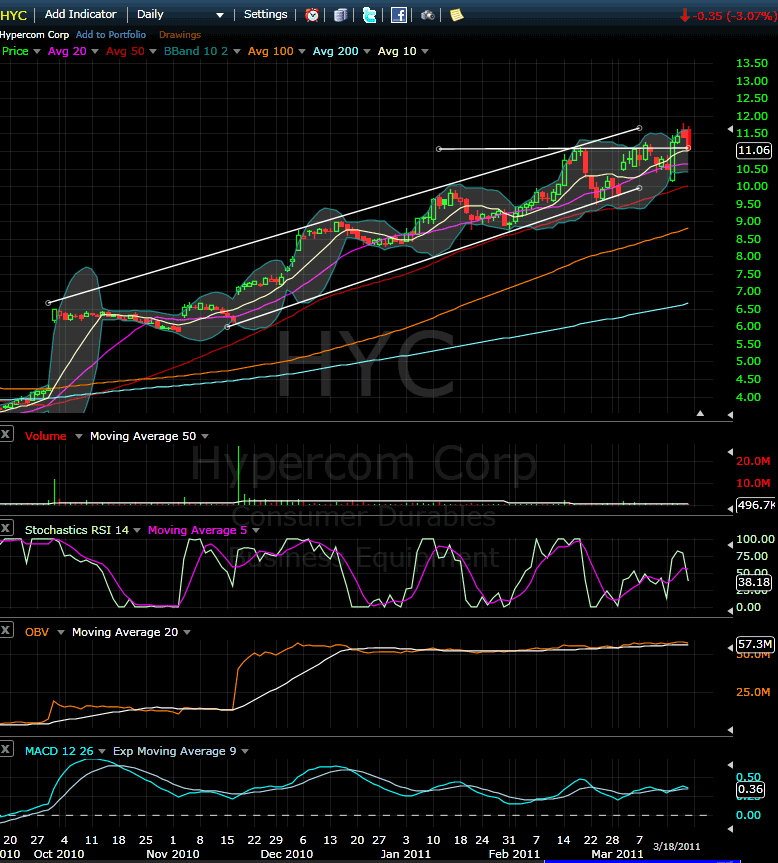Open the Exp Moving Average 9 dropdown

[245, 751]
